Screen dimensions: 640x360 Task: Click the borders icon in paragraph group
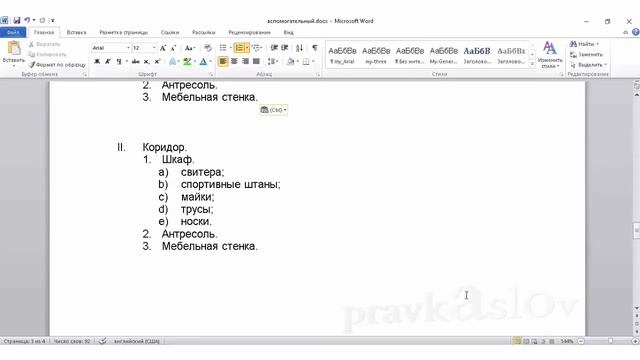(306, 62)
